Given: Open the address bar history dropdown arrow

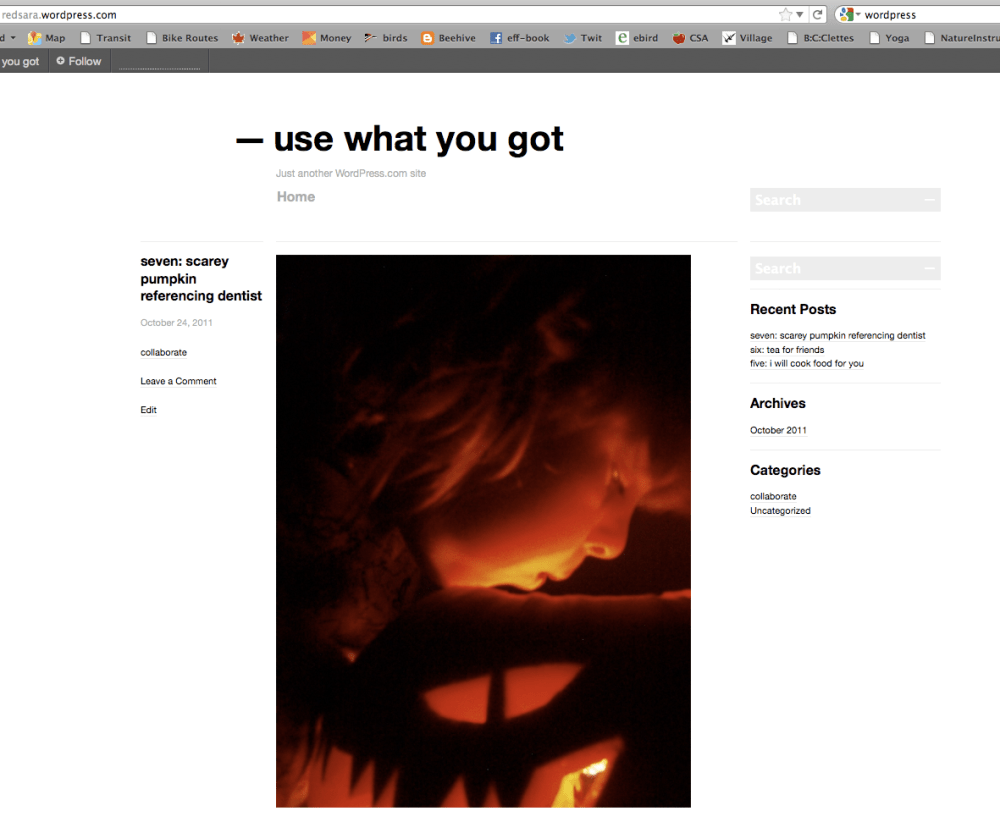Looking at the screenshot, I should [x=800, y=15].
